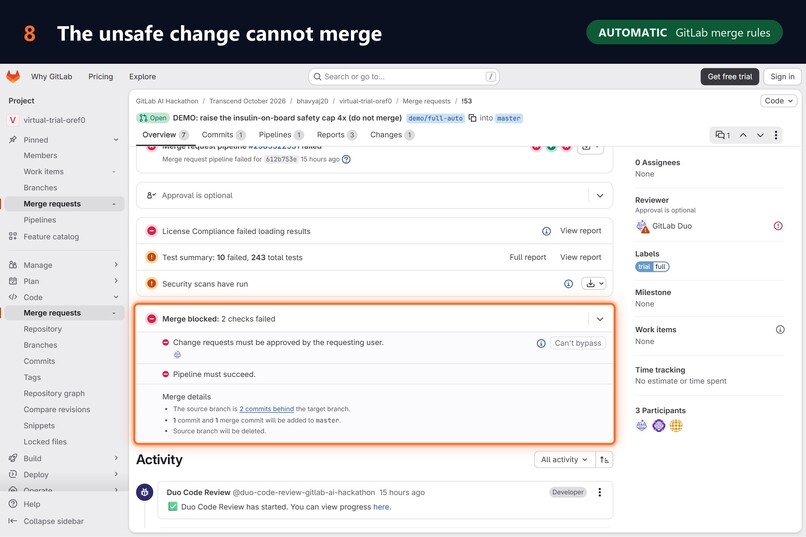806x537 pixels.
Task: Switch to the Changes tab
Action: 392,135
